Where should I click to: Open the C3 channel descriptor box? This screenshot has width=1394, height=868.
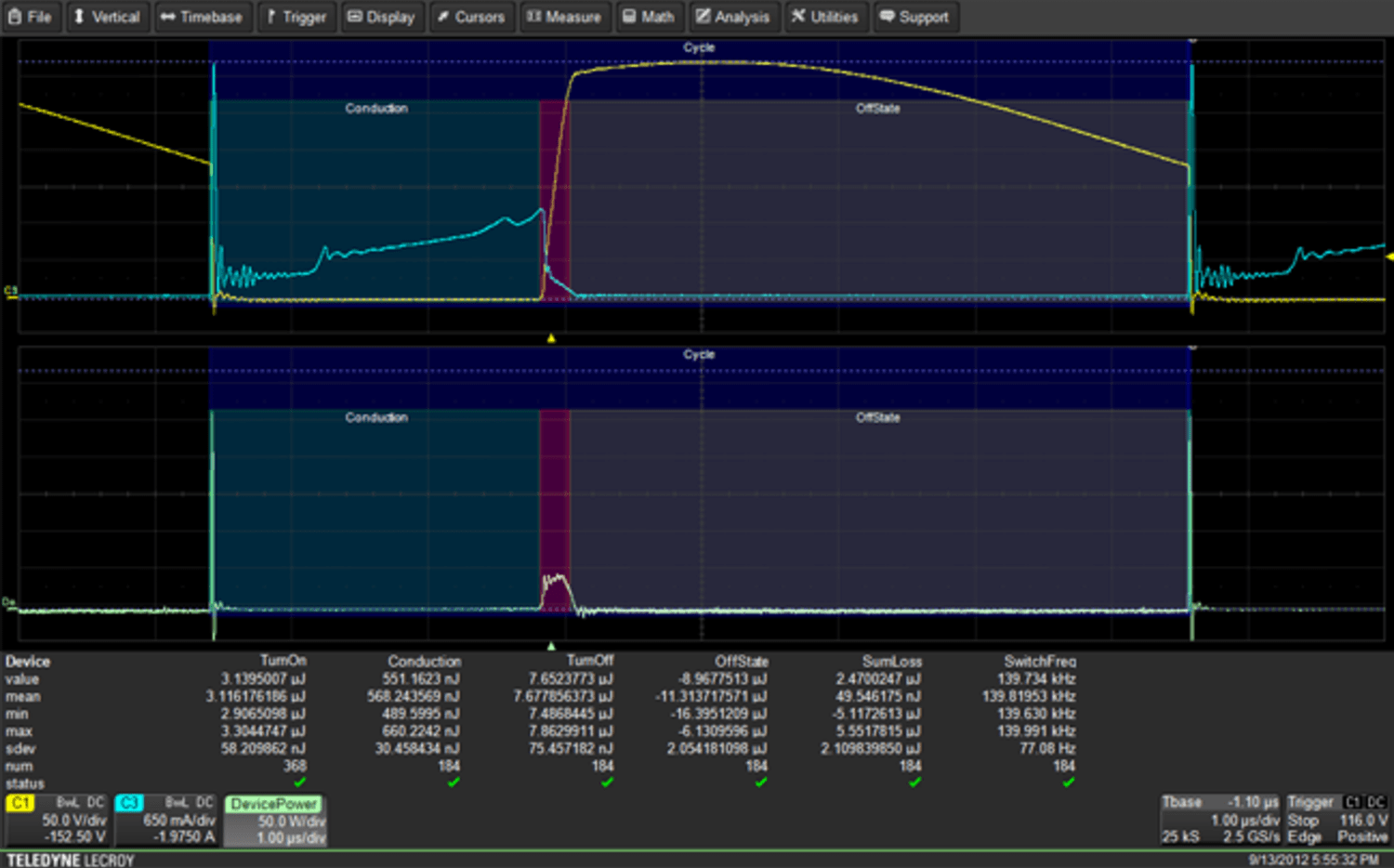pos(165,818)
